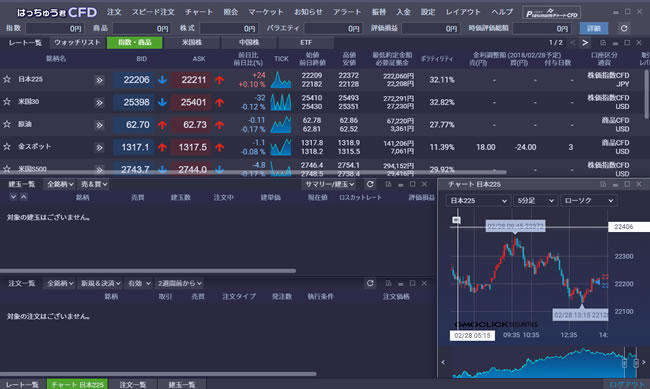The height and width of the screenshot is (389, 650).
Task: Toggle favorite star for 原油
Action: 7,124
